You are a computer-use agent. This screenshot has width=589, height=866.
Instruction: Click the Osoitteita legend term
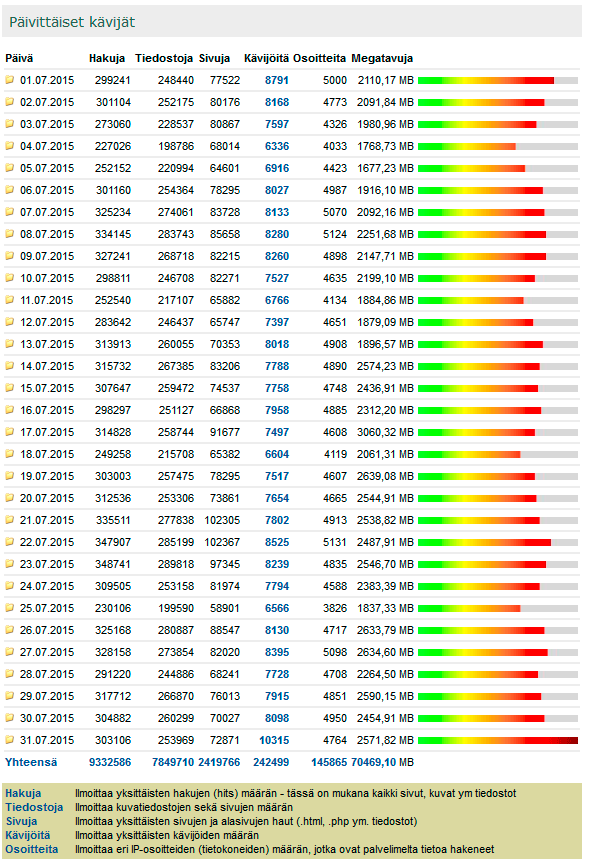pyautogui.click(x=31, y=849)
